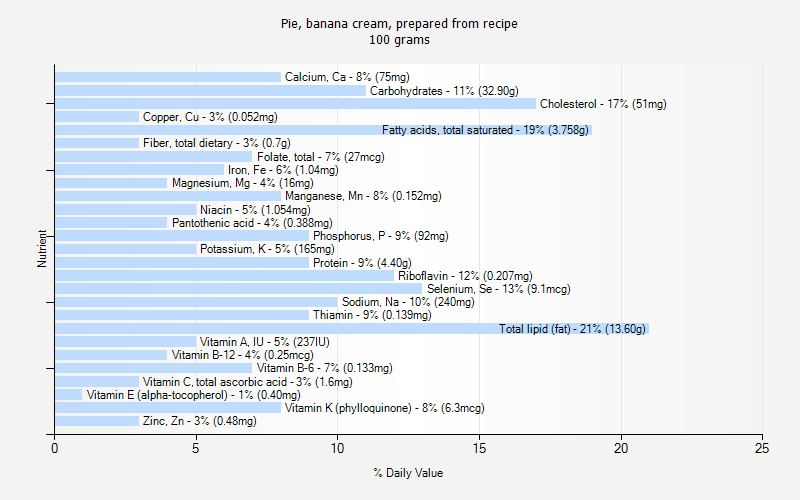800x500 pixels.
Task: Click the blue Protein bar
Action: [x=182, y=263]
